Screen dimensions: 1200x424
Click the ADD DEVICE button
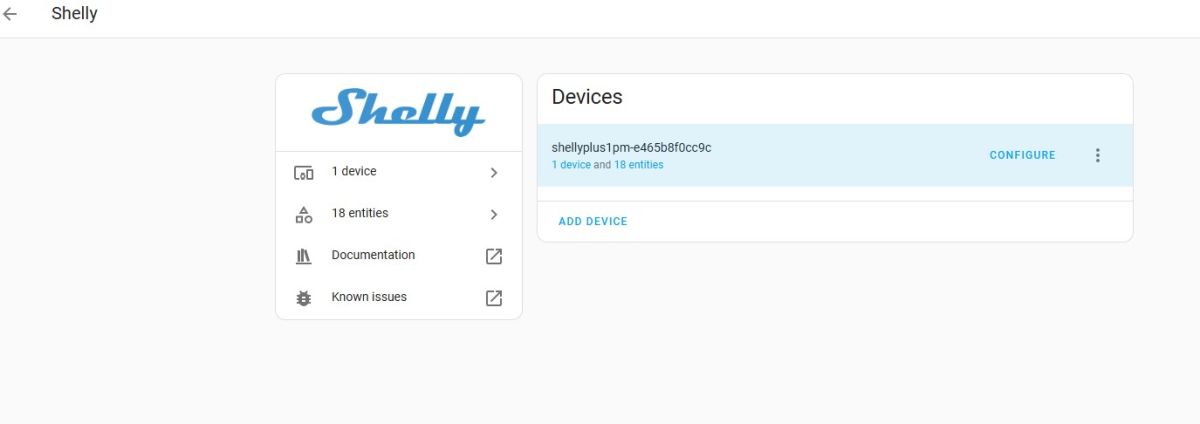click(593, 221)
